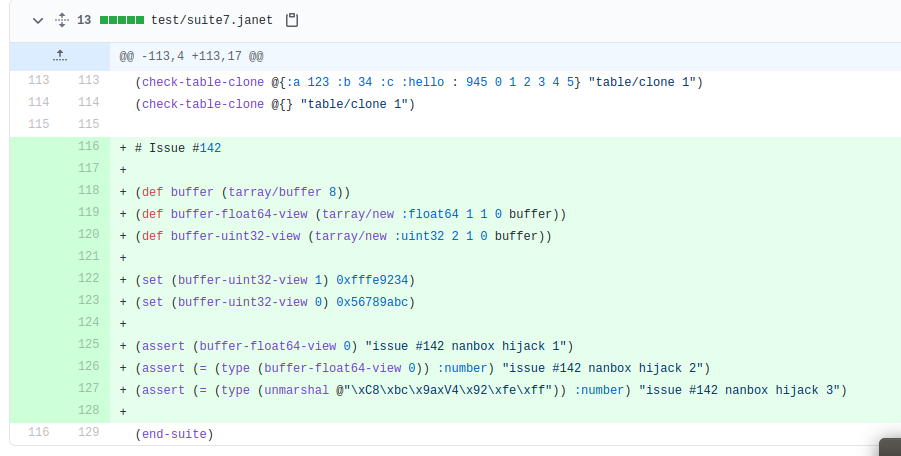Click the 13 changed lines count

pyautogui.click(x=84, y=20)
